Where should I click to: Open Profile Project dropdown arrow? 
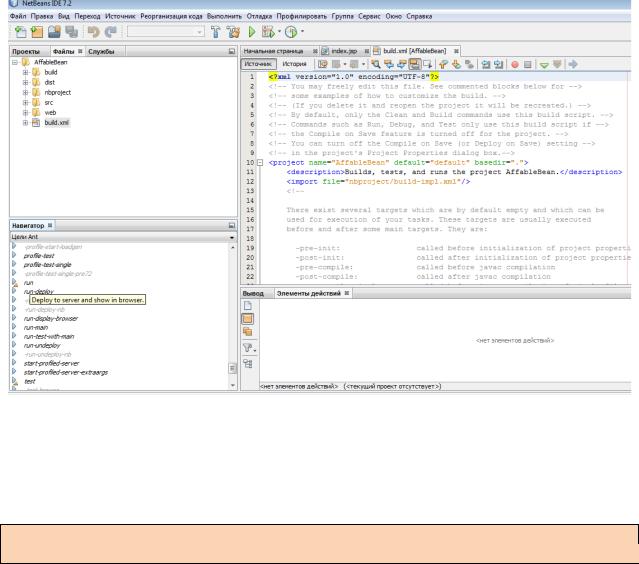[302, 31]
